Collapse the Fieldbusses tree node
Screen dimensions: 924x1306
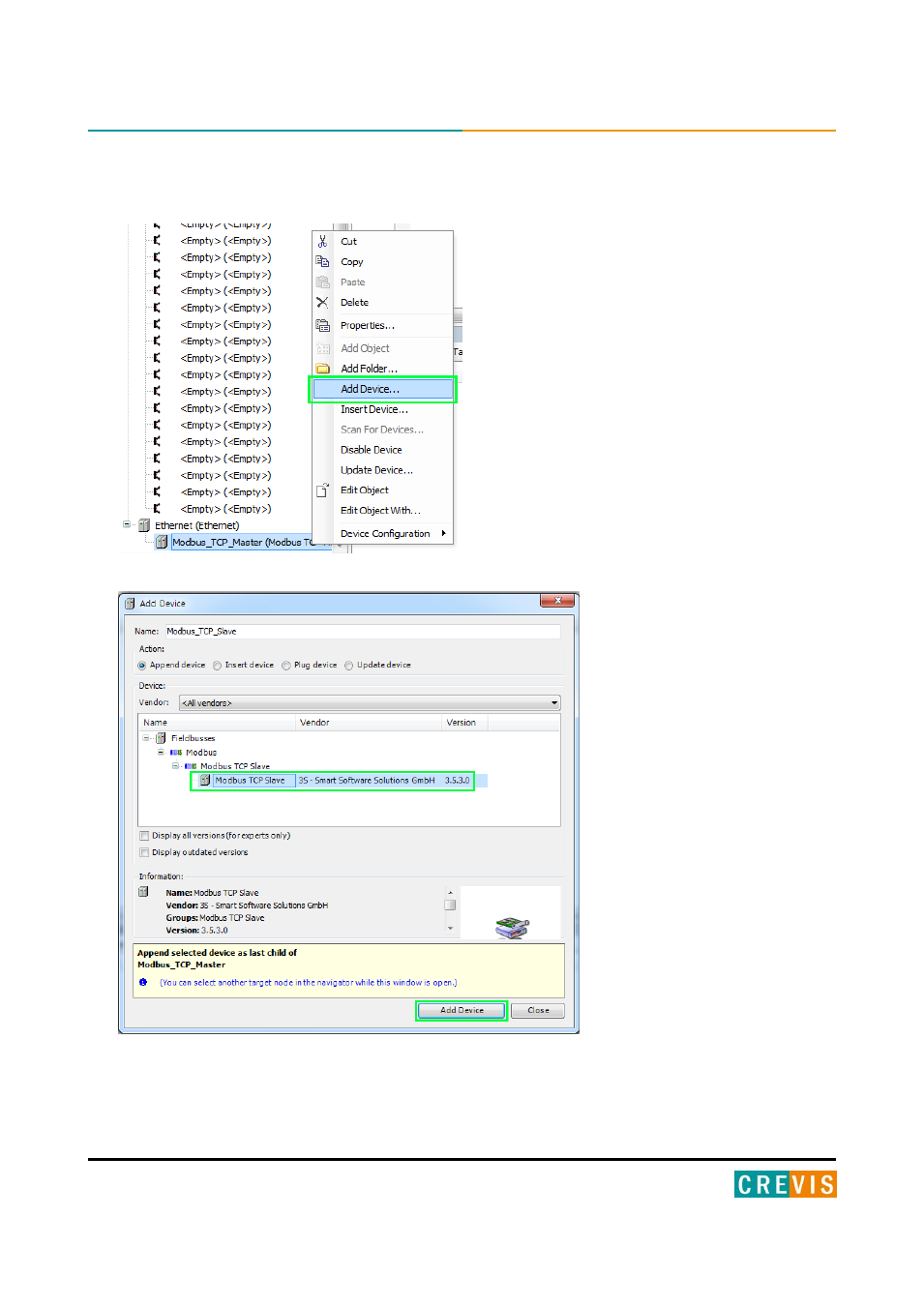[x=147, y=738]
